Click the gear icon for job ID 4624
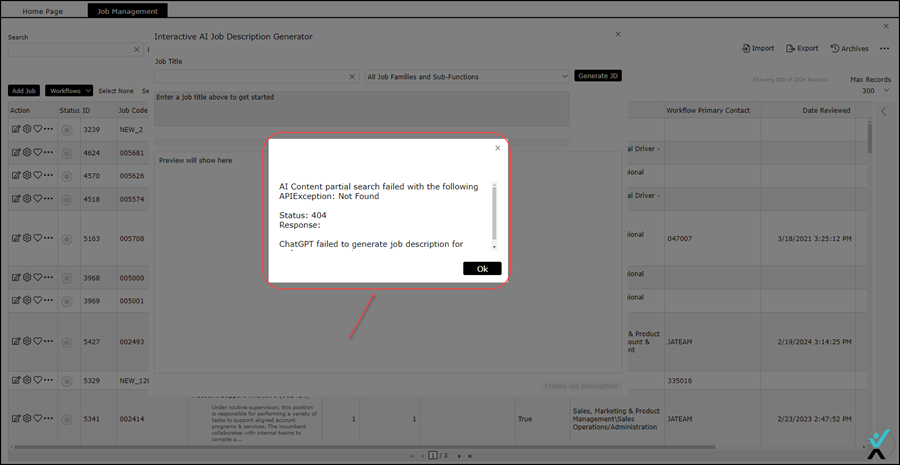This screenshot has height=465, width=900. pyautogui.click(x=26, y=152)
